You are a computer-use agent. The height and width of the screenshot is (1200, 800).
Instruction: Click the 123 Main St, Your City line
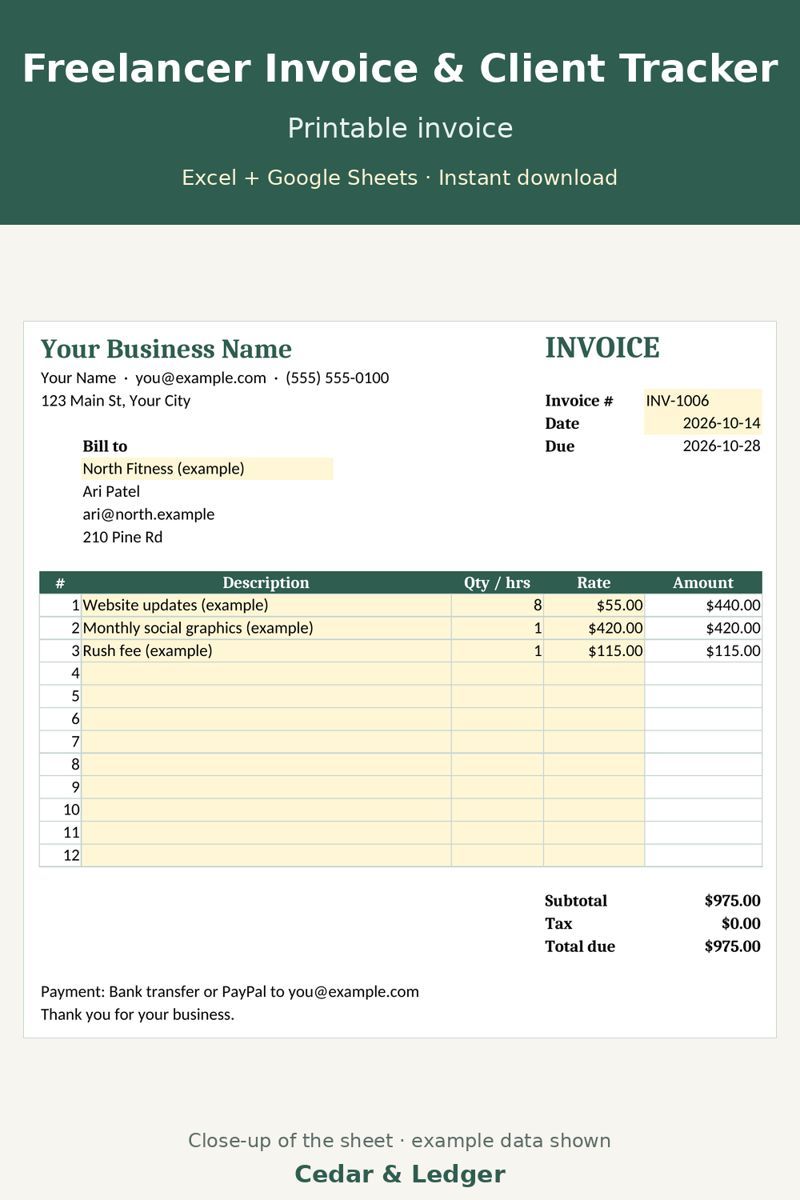pos(115,400)
